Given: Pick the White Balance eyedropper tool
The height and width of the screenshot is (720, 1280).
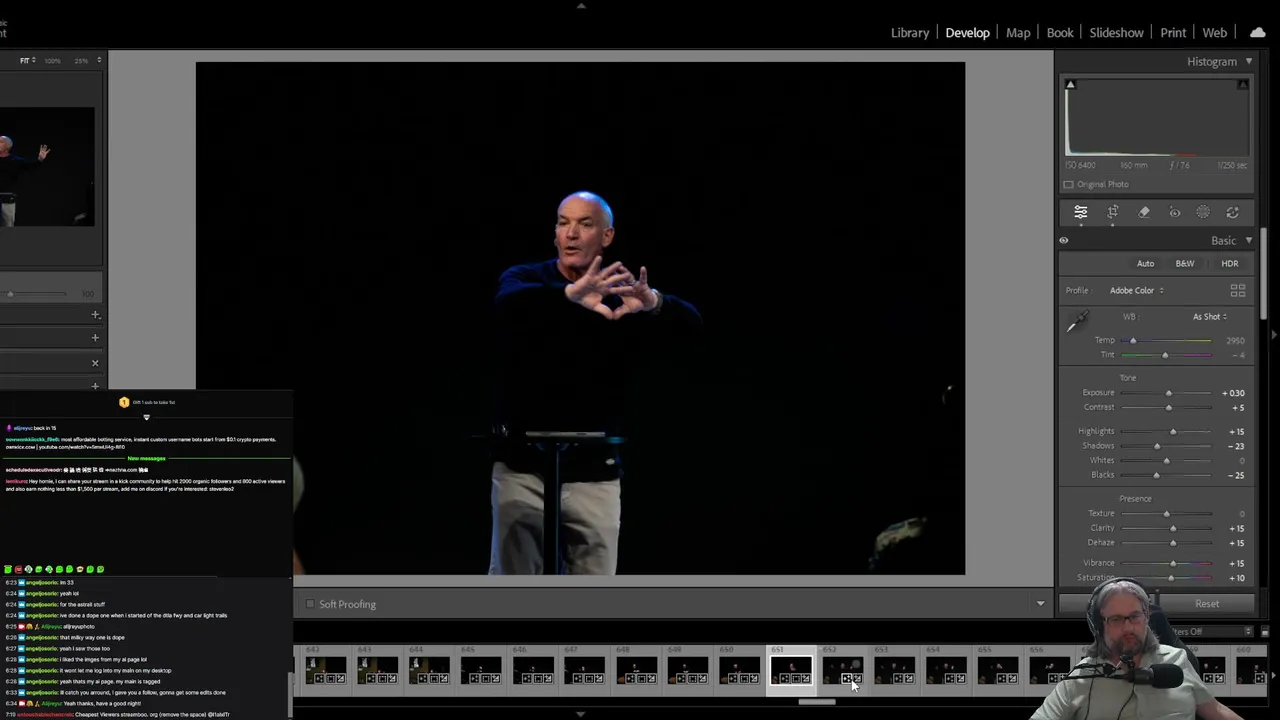Looking at the screenshot, I should coord(1076,322).
